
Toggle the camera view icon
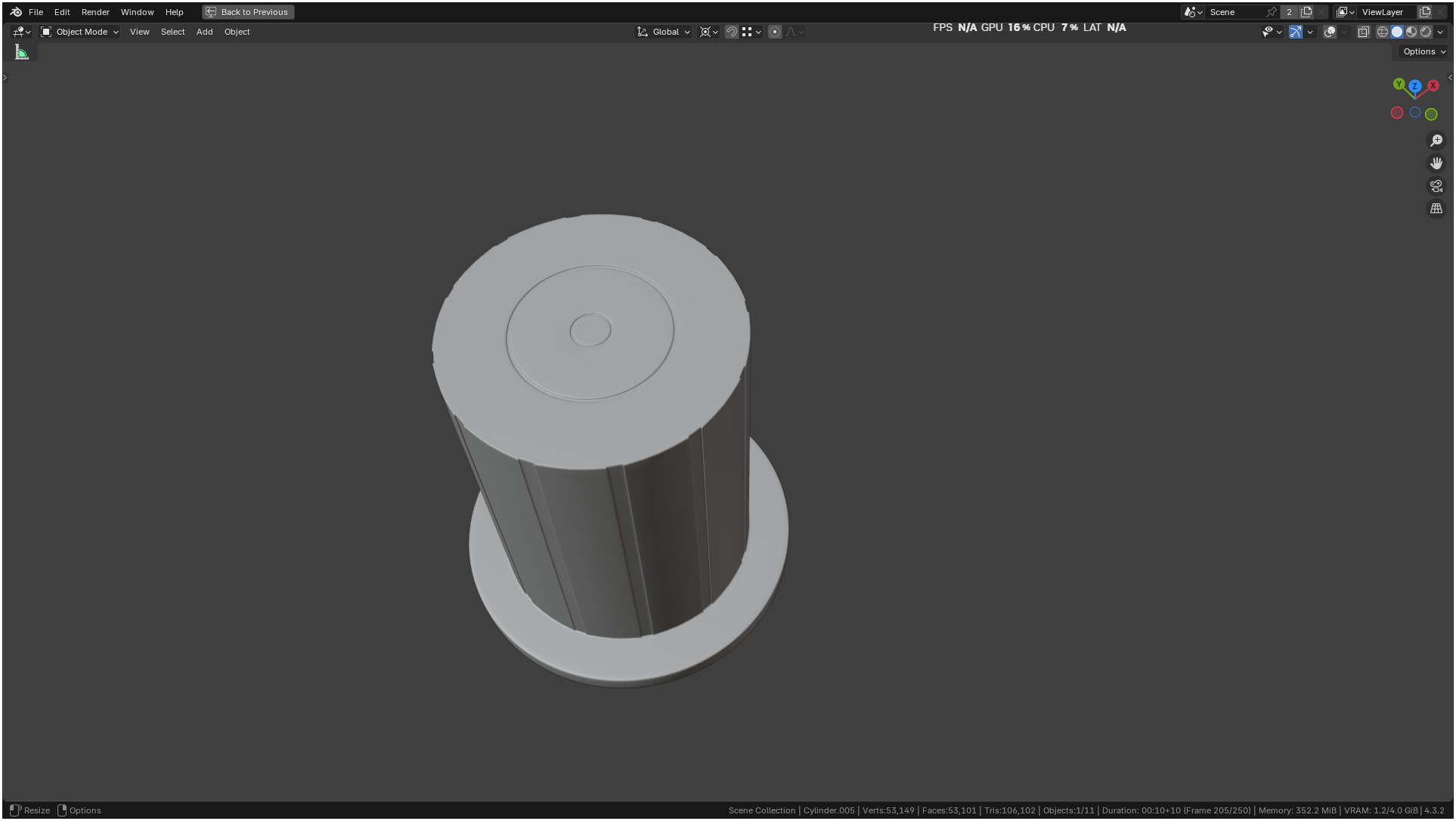(1436, 186)
